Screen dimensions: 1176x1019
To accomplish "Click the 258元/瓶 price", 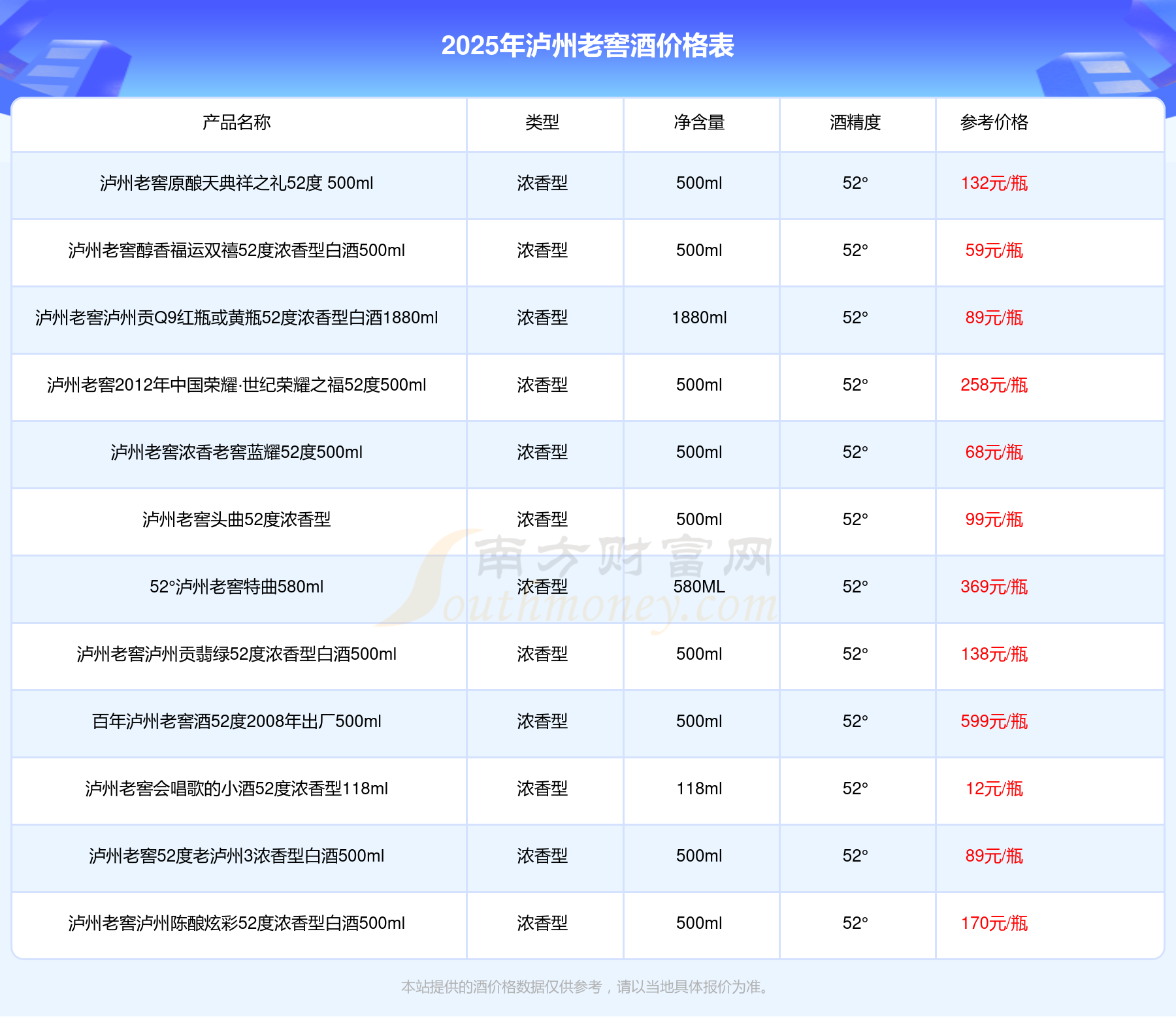I will coord(994,385).
